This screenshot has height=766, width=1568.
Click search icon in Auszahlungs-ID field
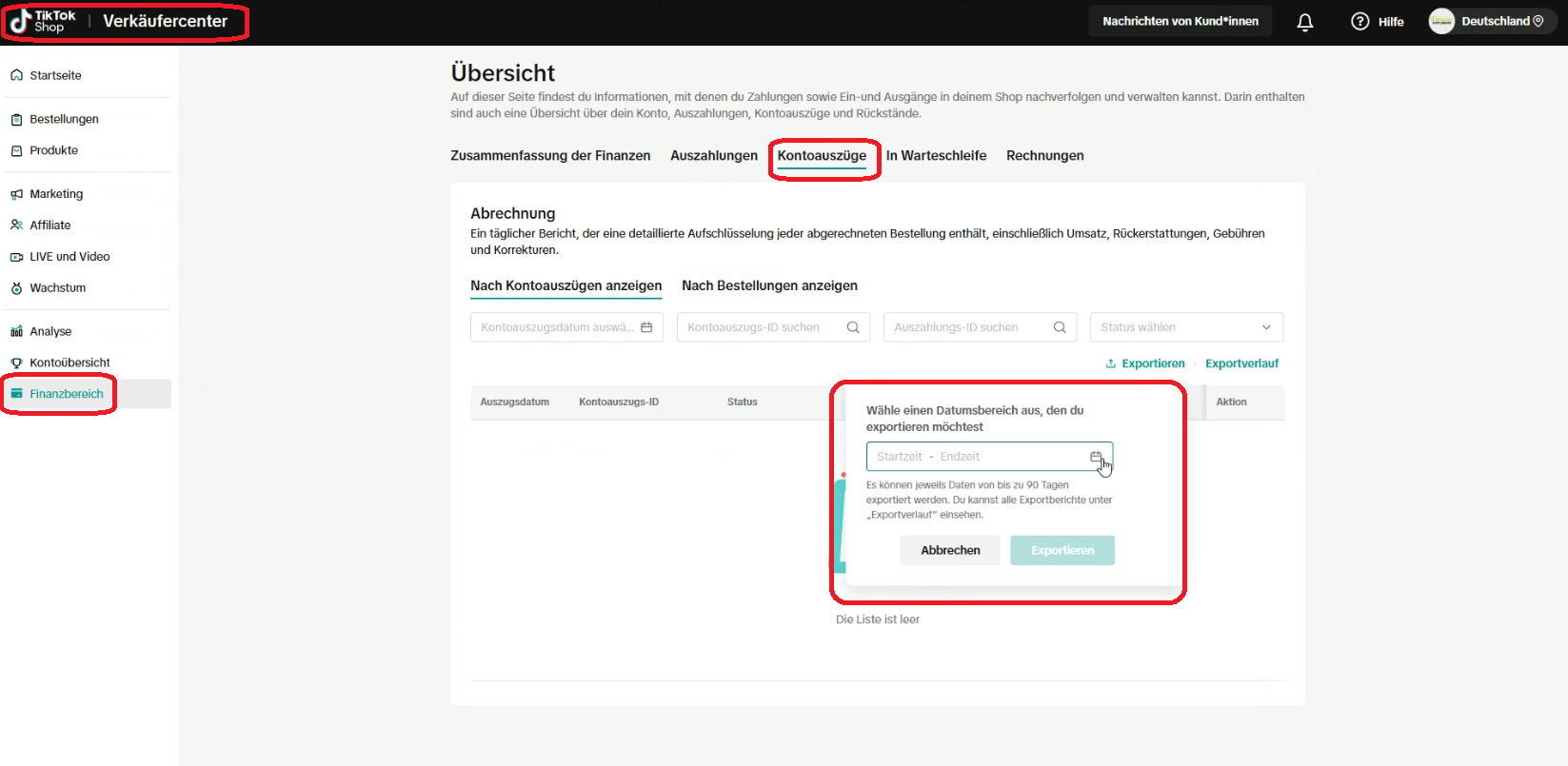coord(1060,327)
